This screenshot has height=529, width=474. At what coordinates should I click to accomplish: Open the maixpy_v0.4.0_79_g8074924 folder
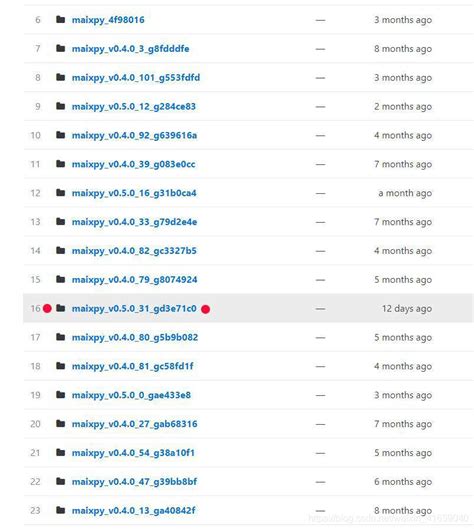(134, 280)
